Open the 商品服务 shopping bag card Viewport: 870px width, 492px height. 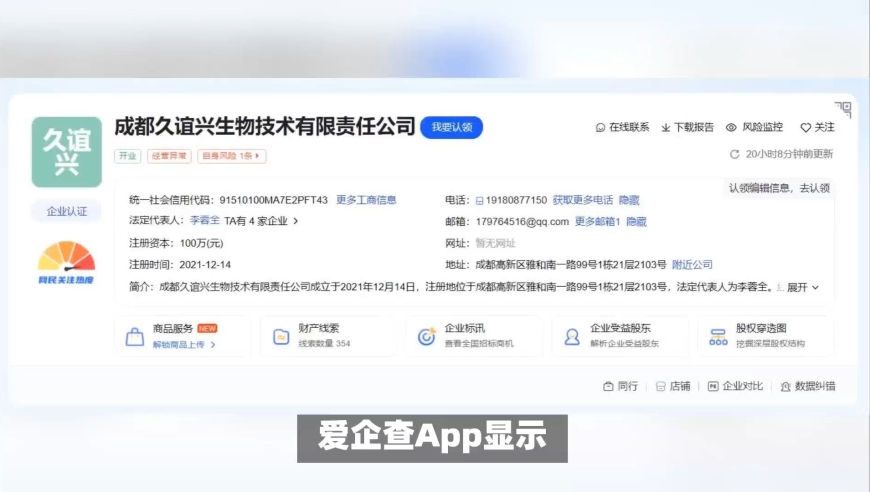pos(182,336)
